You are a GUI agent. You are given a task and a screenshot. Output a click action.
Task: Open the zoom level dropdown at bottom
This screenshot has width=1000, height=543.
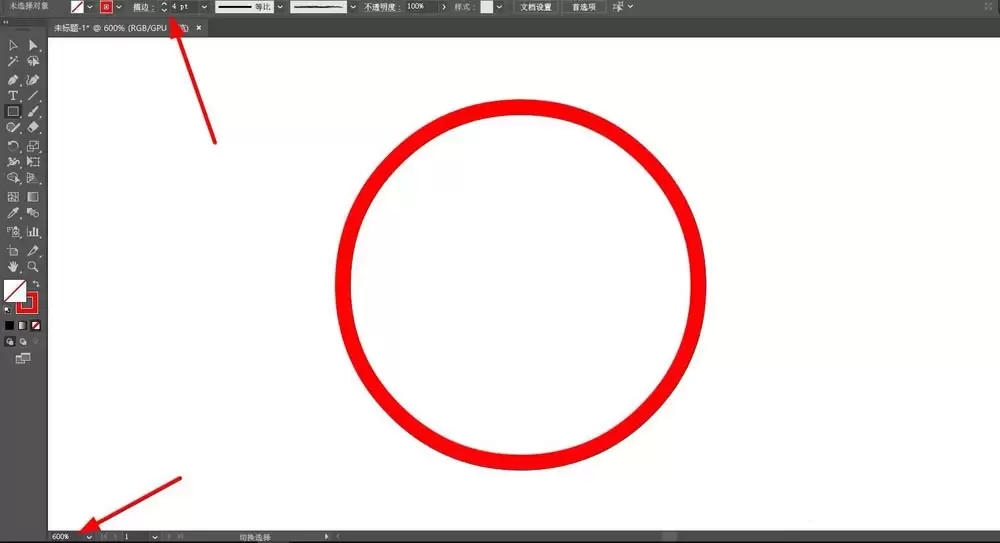coord(89,537)
